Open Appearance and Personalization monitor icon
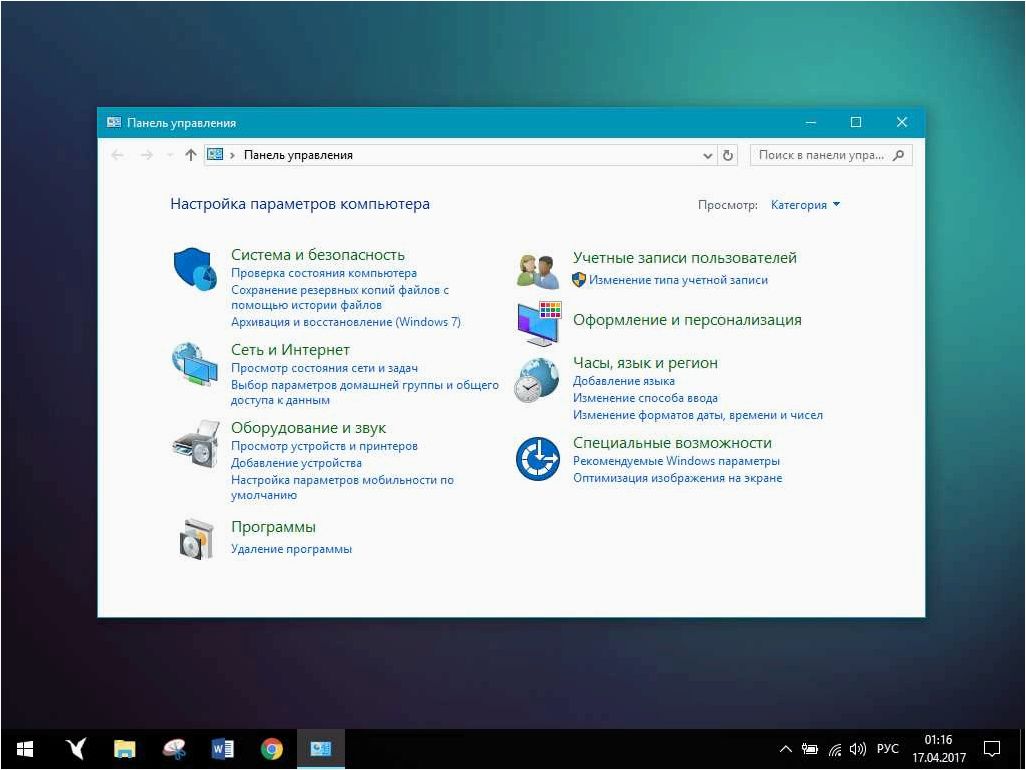The width and height of the screenshot is (1026, 770). point(539,324)
